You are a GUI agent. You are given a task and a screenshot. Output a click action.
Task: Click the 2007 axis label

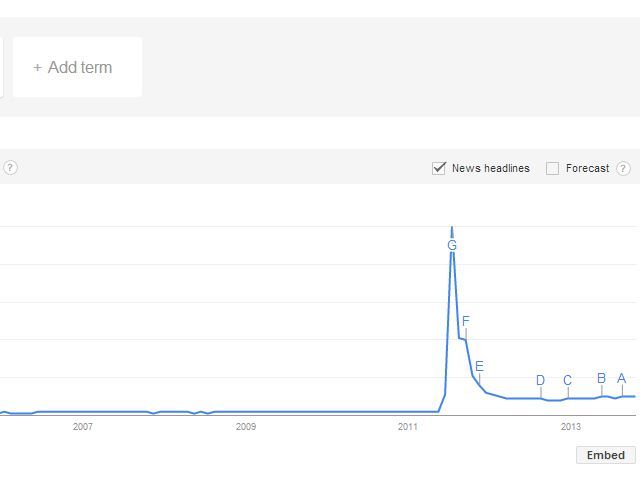(x=82, y=427)
